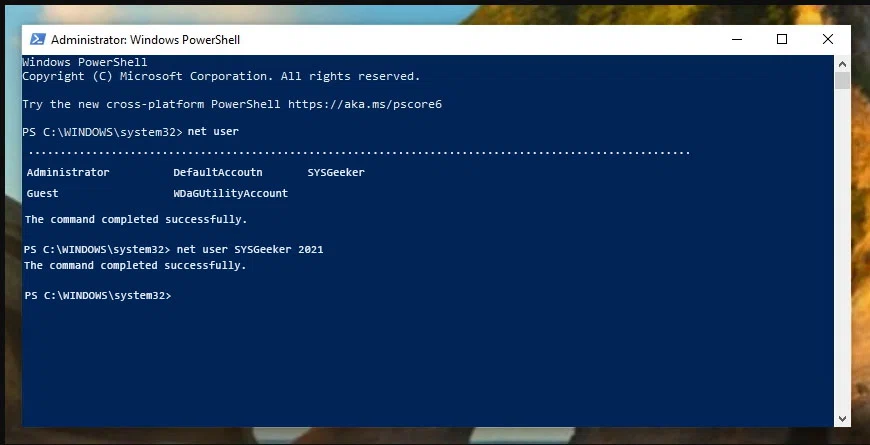Viewport: 870px width, 445px height.
Task: Click the vertical scrollbar thumb
Action: click(842, 80)
